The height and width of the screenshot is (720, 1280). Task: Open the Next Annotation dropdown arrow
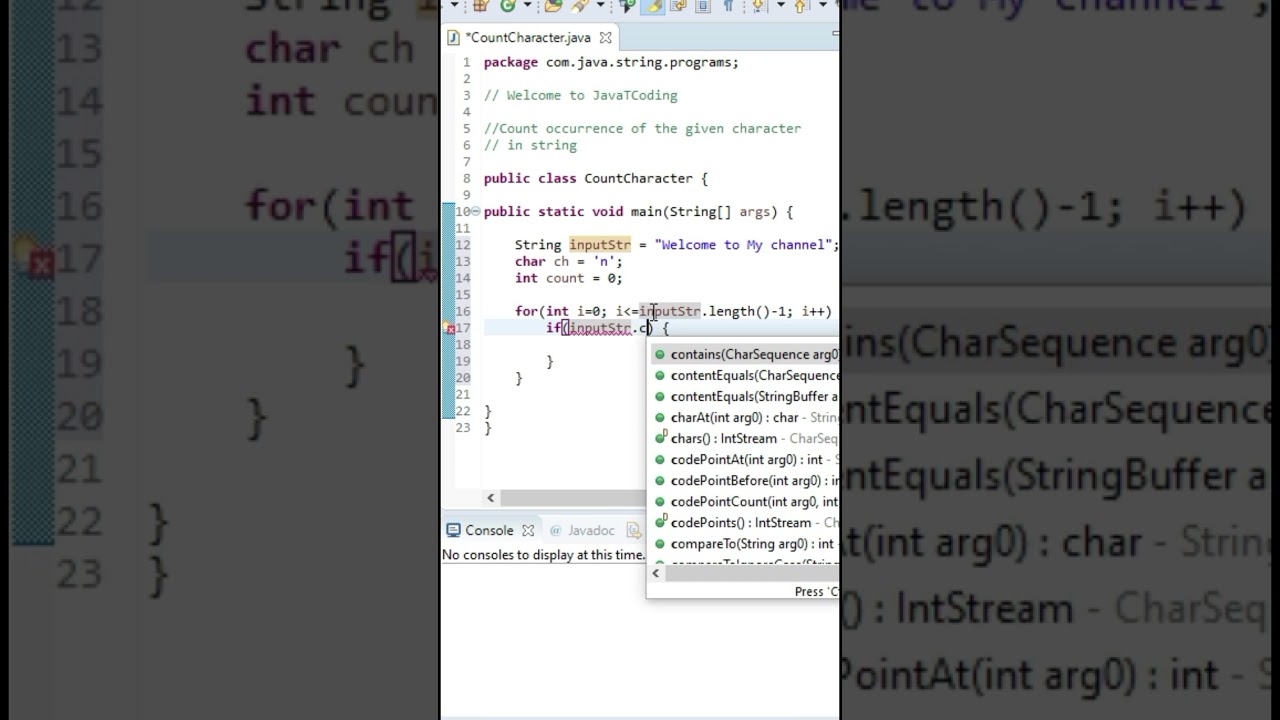pyautogui.click(x=780, y=5)
